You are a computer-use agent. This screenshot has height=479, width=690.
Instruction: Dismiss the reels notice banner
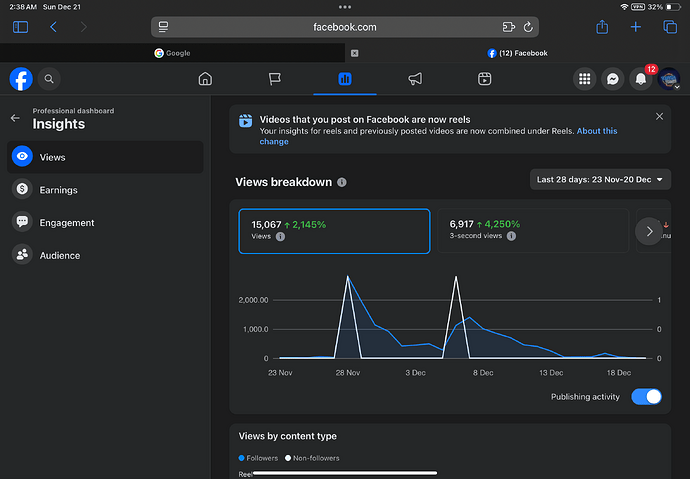click(x=659, y=117)
